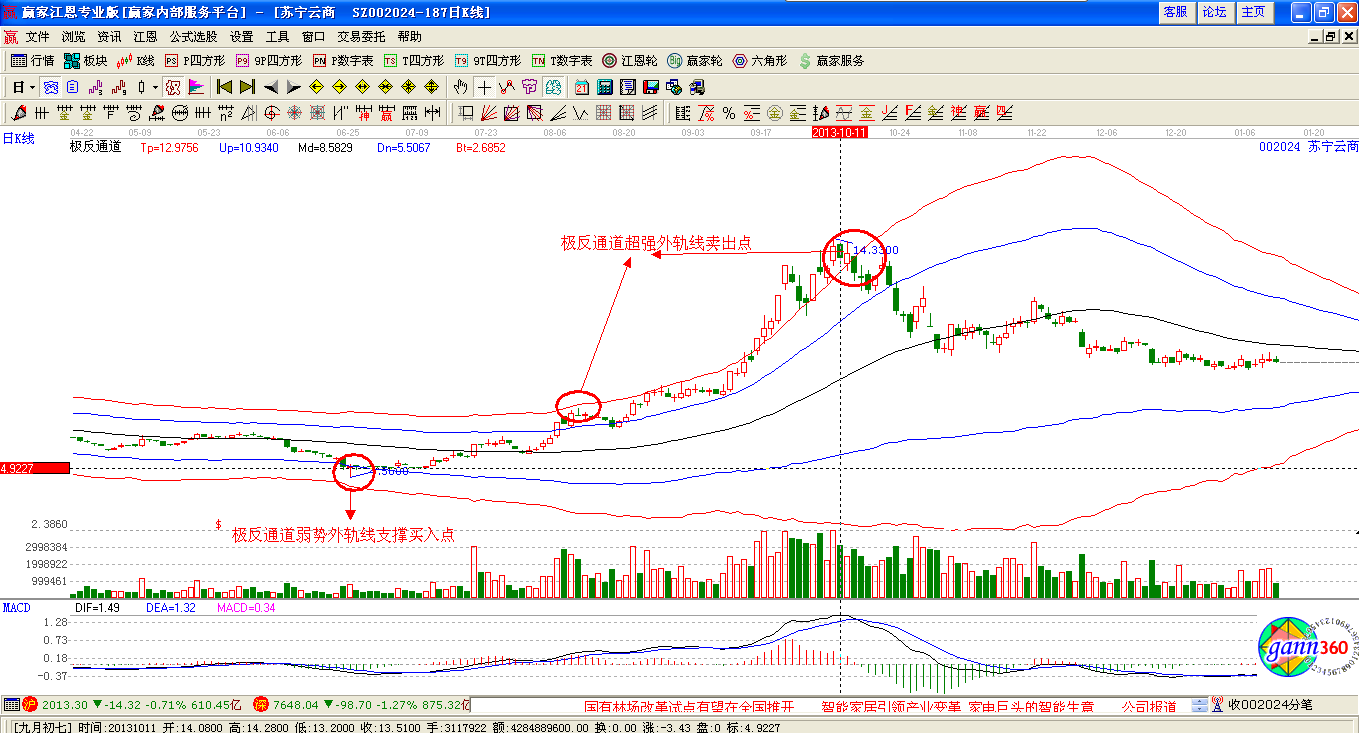The height and width of the screenshot is (733, 1359).
Task: Jump to first bar with skip-back arrow
Action: click(x=225, y=87)
